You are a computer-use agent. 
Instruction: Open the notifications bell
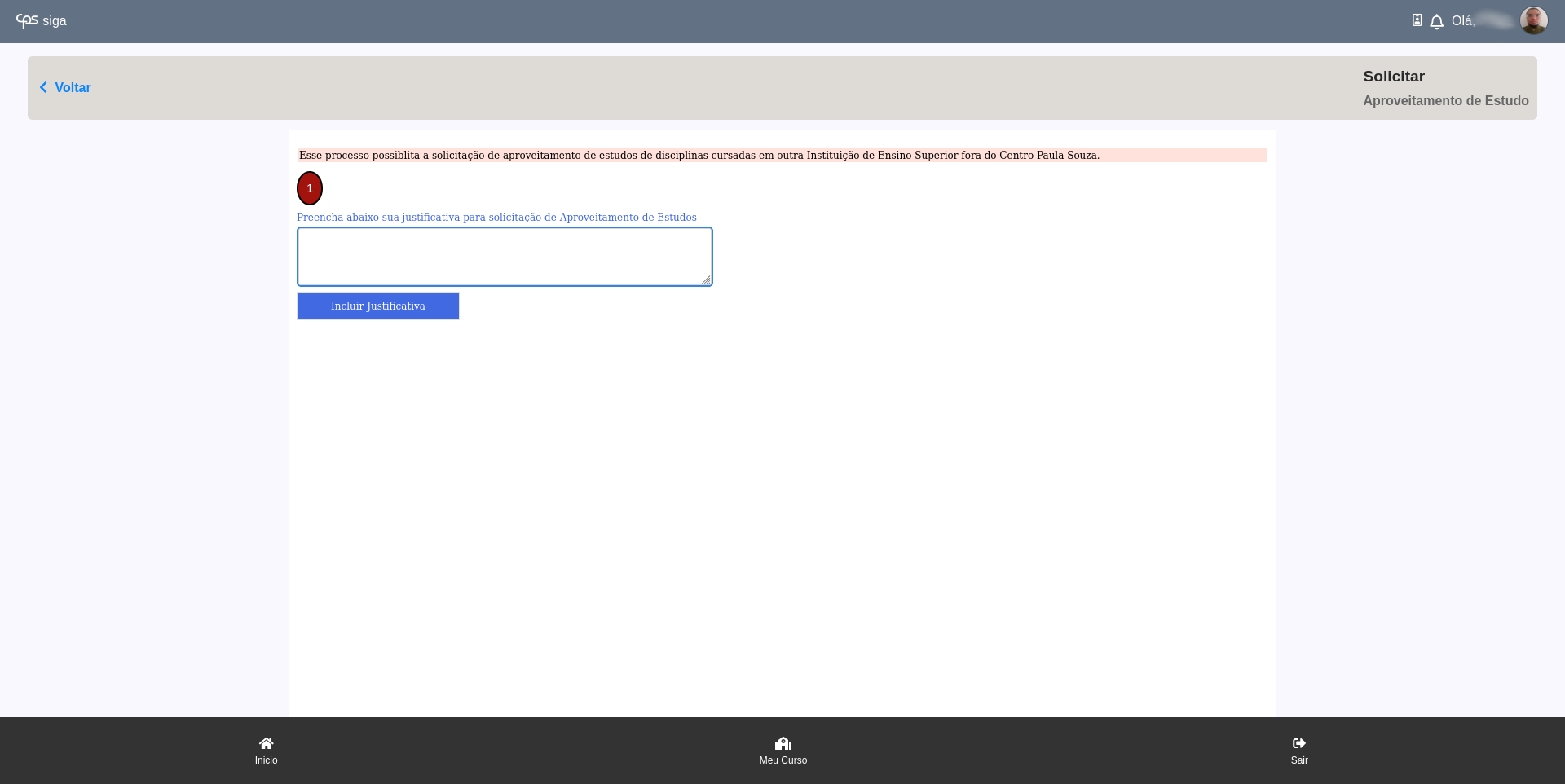[1436, 21]
